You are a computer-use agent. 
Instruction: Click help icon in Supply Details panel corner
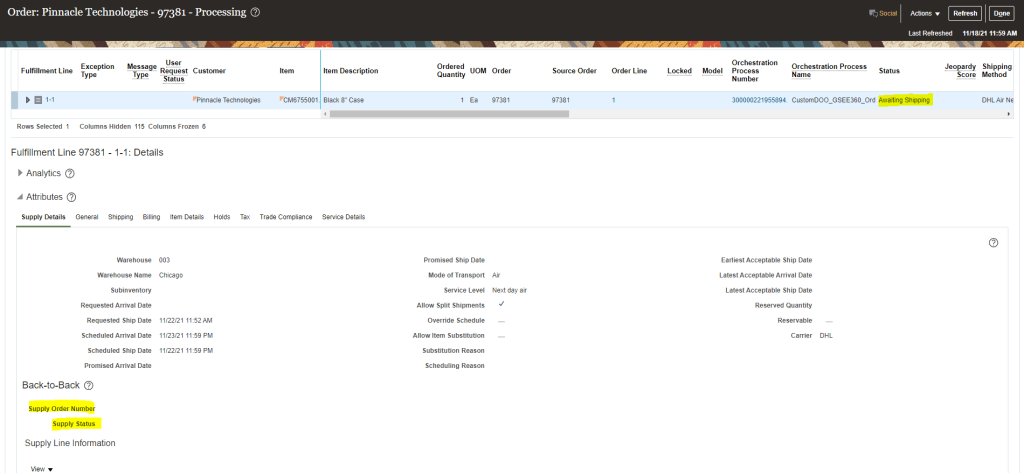tap(993, 242)
